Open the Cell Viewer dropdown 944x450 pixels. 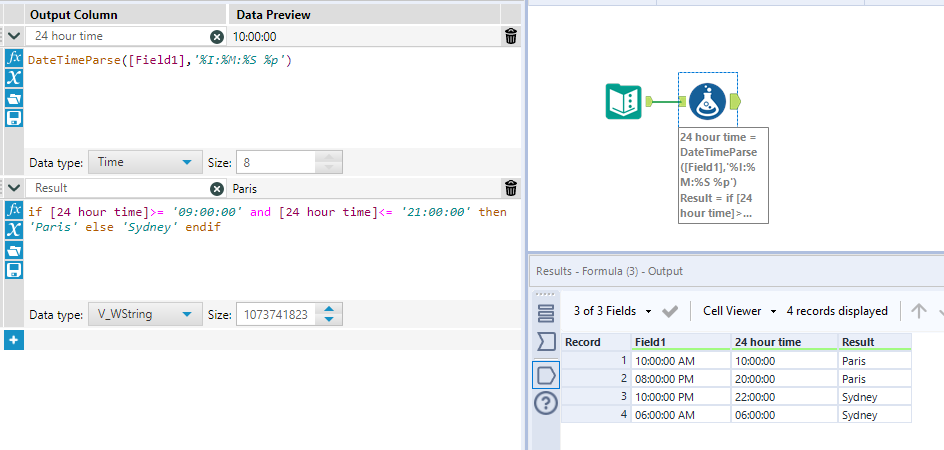[x=740, y=311]
